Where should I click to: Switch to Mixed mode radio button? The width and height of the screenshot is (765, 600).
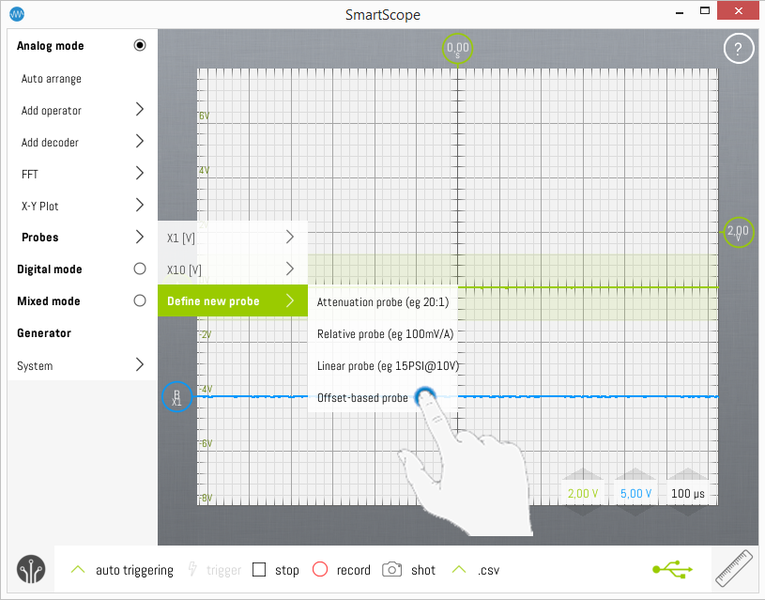click(140, 301)
